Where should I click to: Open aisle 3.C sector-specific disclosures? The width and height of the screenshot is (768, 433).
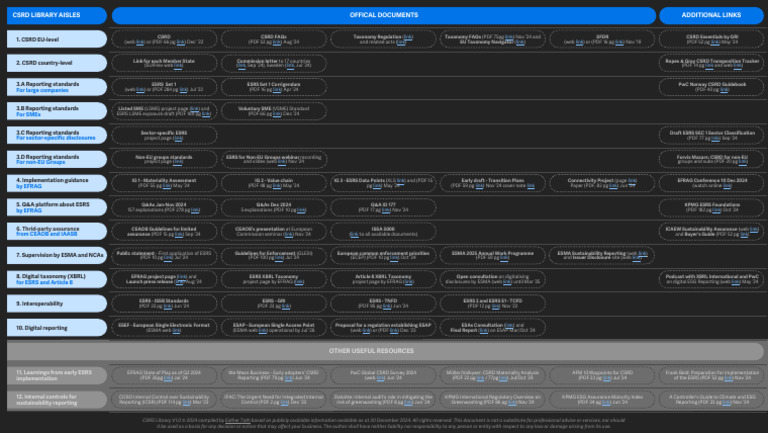(57, 135)
